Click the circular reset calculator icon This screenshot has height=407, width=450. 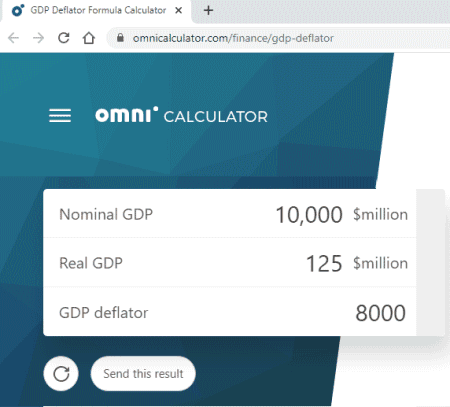pyautogui.click(x=61, y=374)
